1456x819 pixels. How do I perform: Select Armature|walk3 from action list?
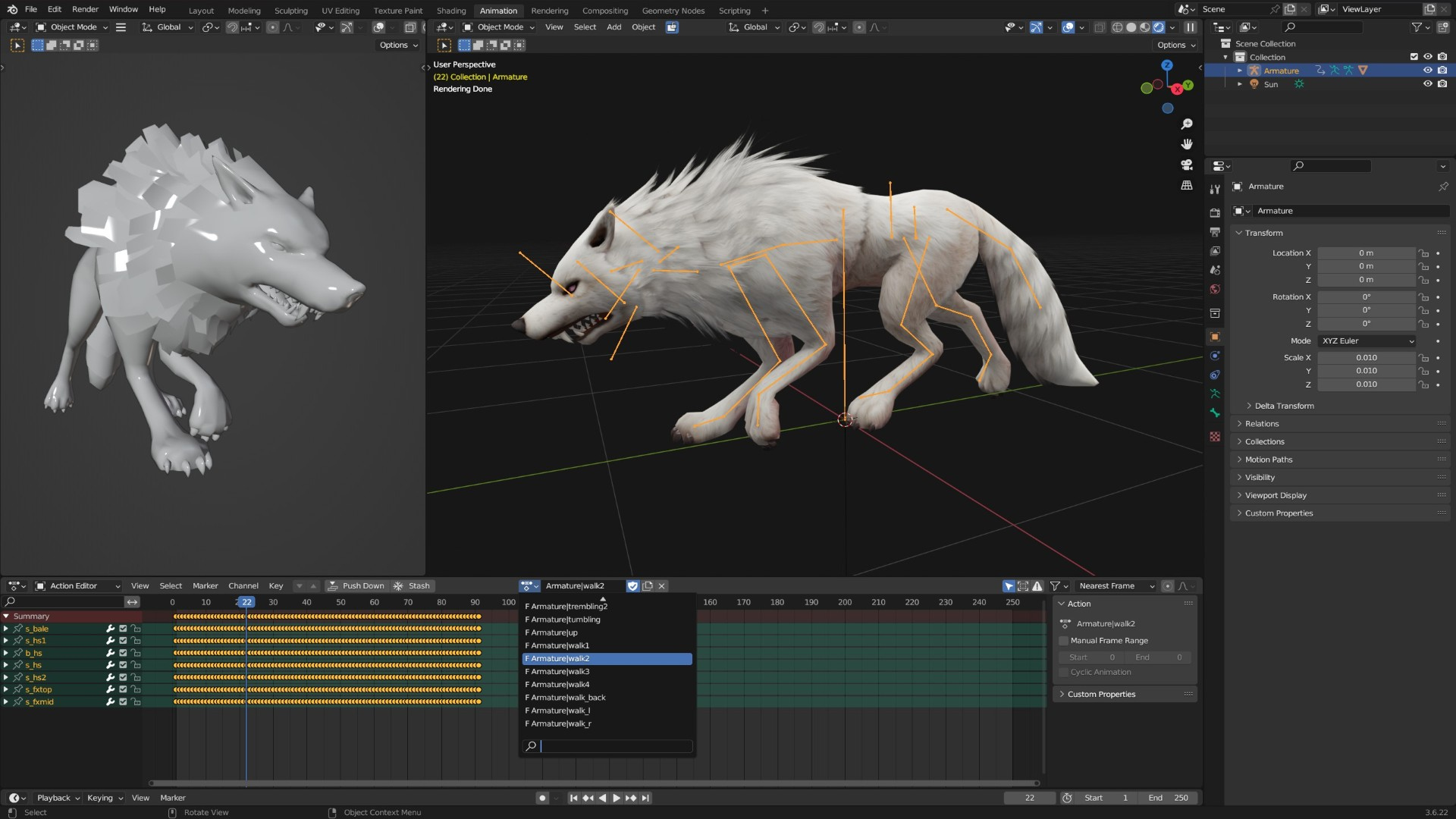click(x=607, y=672)
